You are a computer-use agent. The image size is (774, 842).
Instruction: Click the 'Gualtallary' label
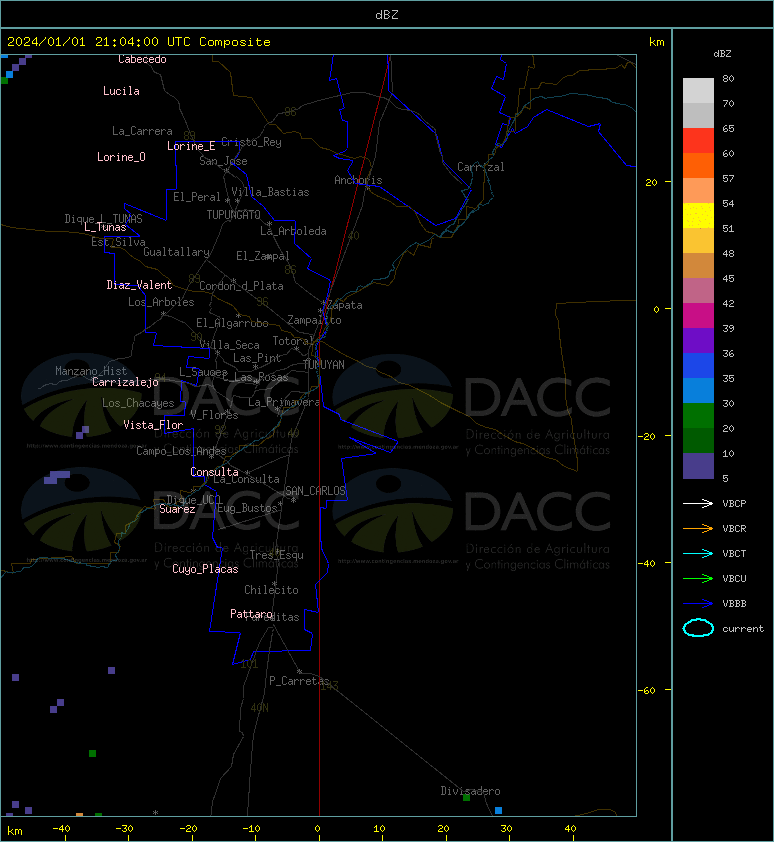click(x=176, y=252)
